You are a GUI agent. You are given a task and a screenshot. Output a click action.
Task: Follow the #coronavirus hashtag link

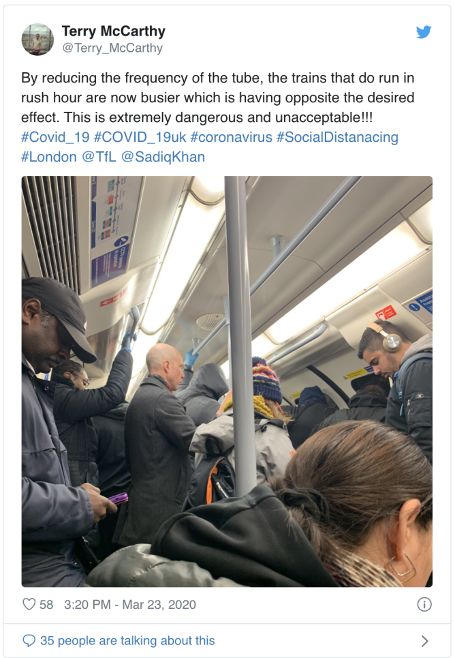click(x=231, y=137)
